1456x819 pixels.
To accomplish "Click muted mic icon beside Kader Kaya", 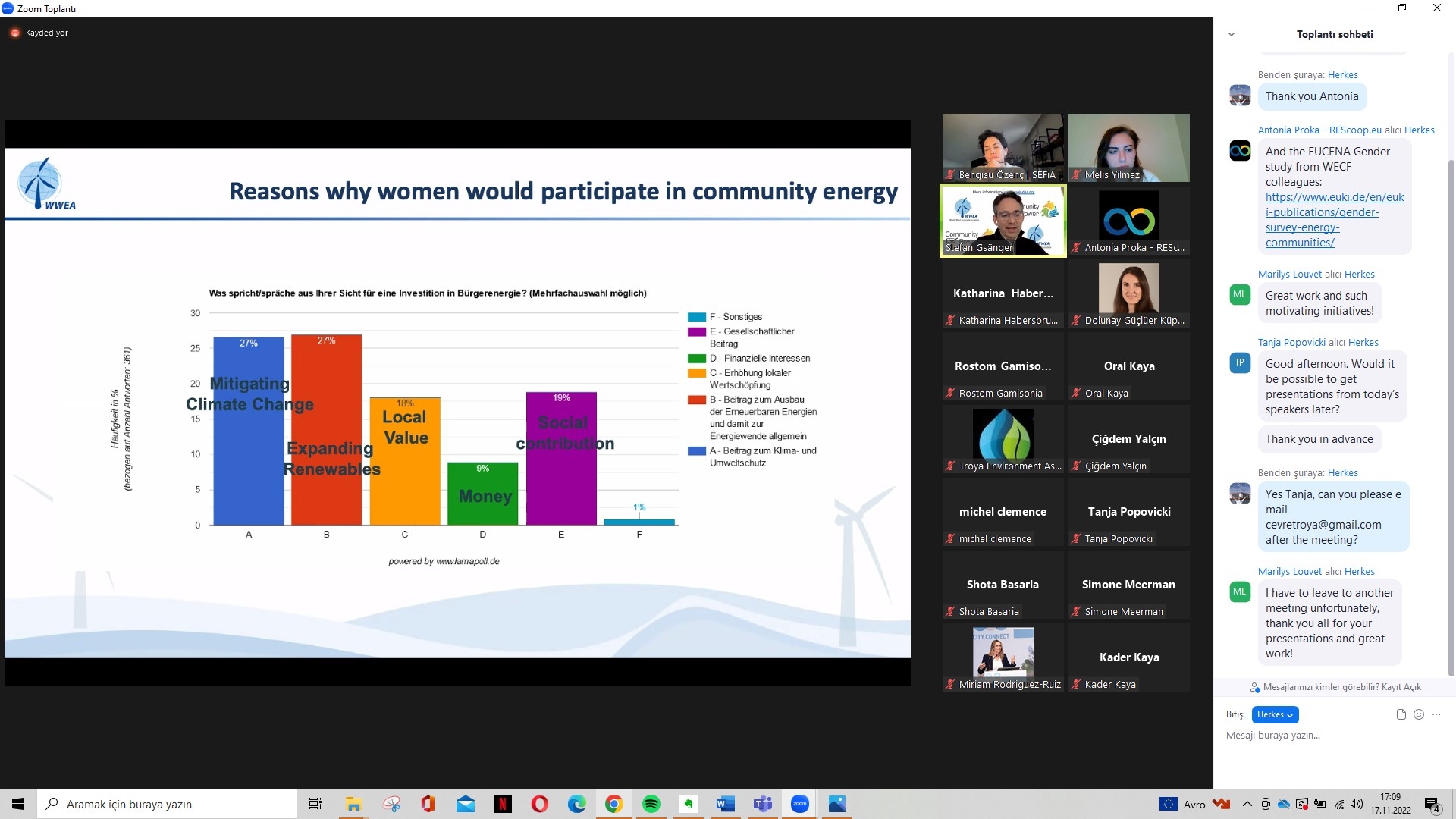I will [1076, 684].
